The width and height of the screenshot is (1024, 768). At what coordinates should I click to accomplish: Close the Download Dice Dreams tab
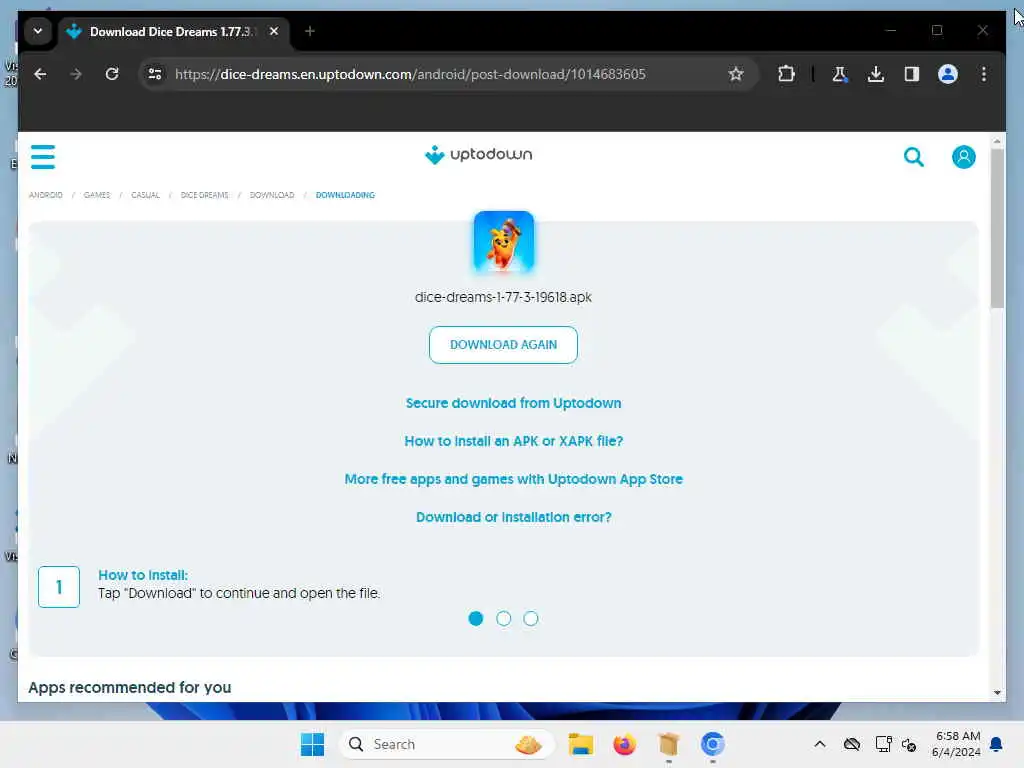pos(274,31)
